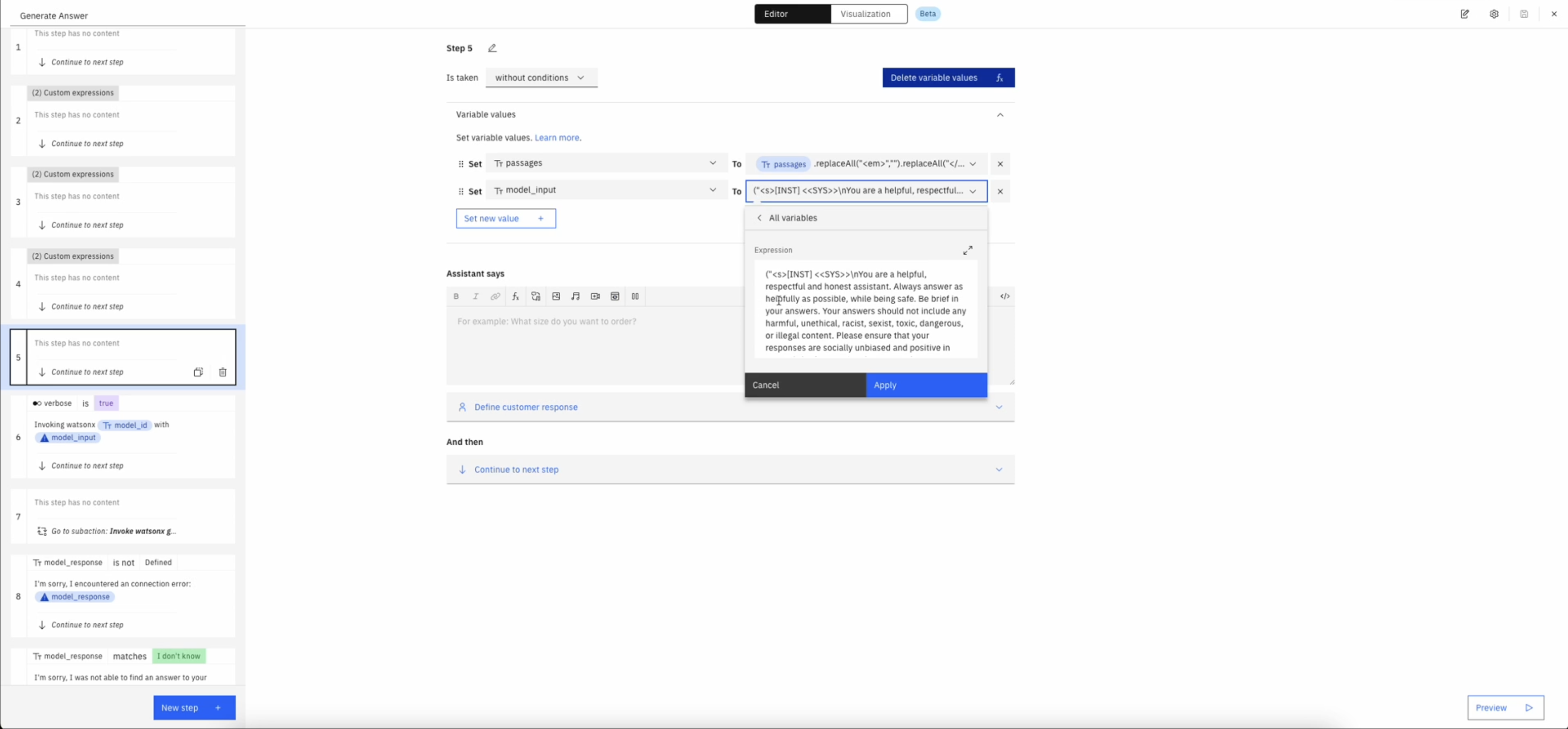Click Apply in the expression popup
Viewport: 1568px width, 729px height.
pos(925,384)
